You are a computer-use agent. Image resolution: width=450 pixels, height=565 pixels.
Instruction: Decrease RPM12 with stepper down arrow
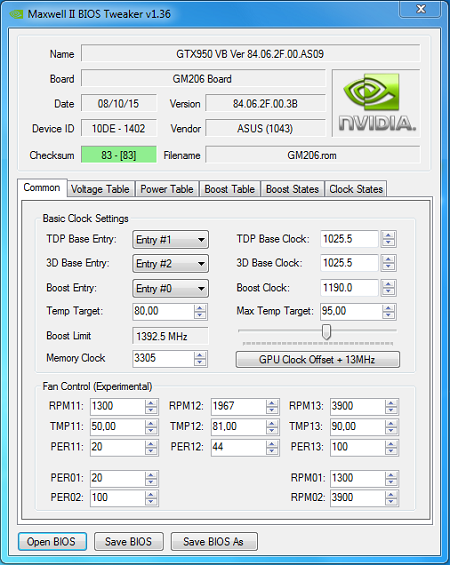click(x=272, y=410)
